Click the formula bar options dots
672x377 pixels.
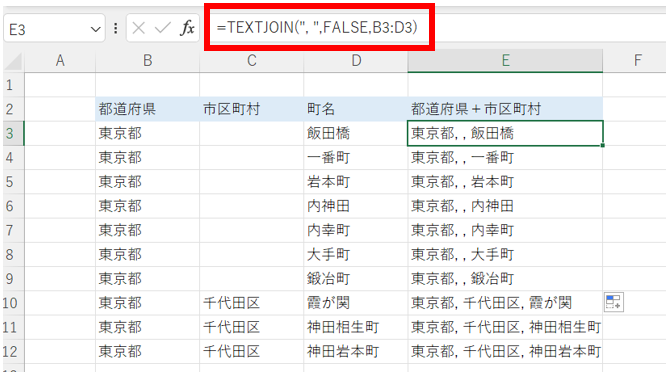coord(116,28)
